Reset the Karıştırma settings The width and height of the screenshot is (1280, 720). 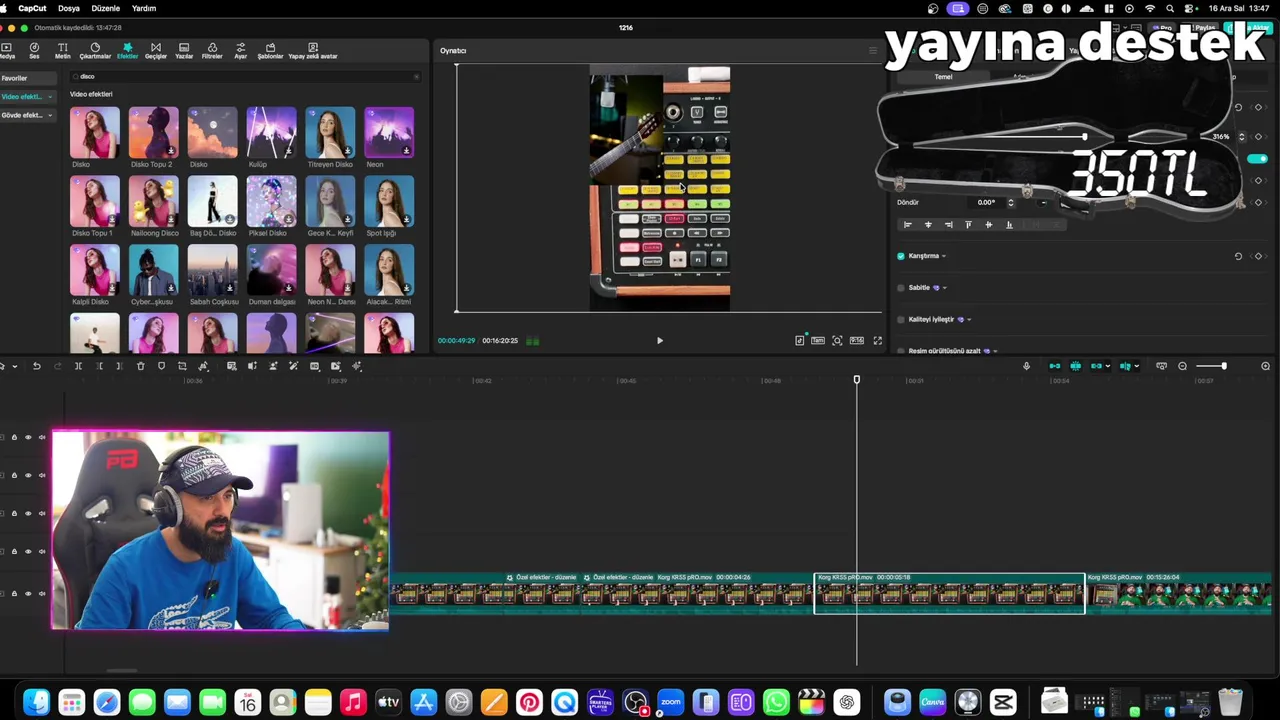coord(1238,256)
